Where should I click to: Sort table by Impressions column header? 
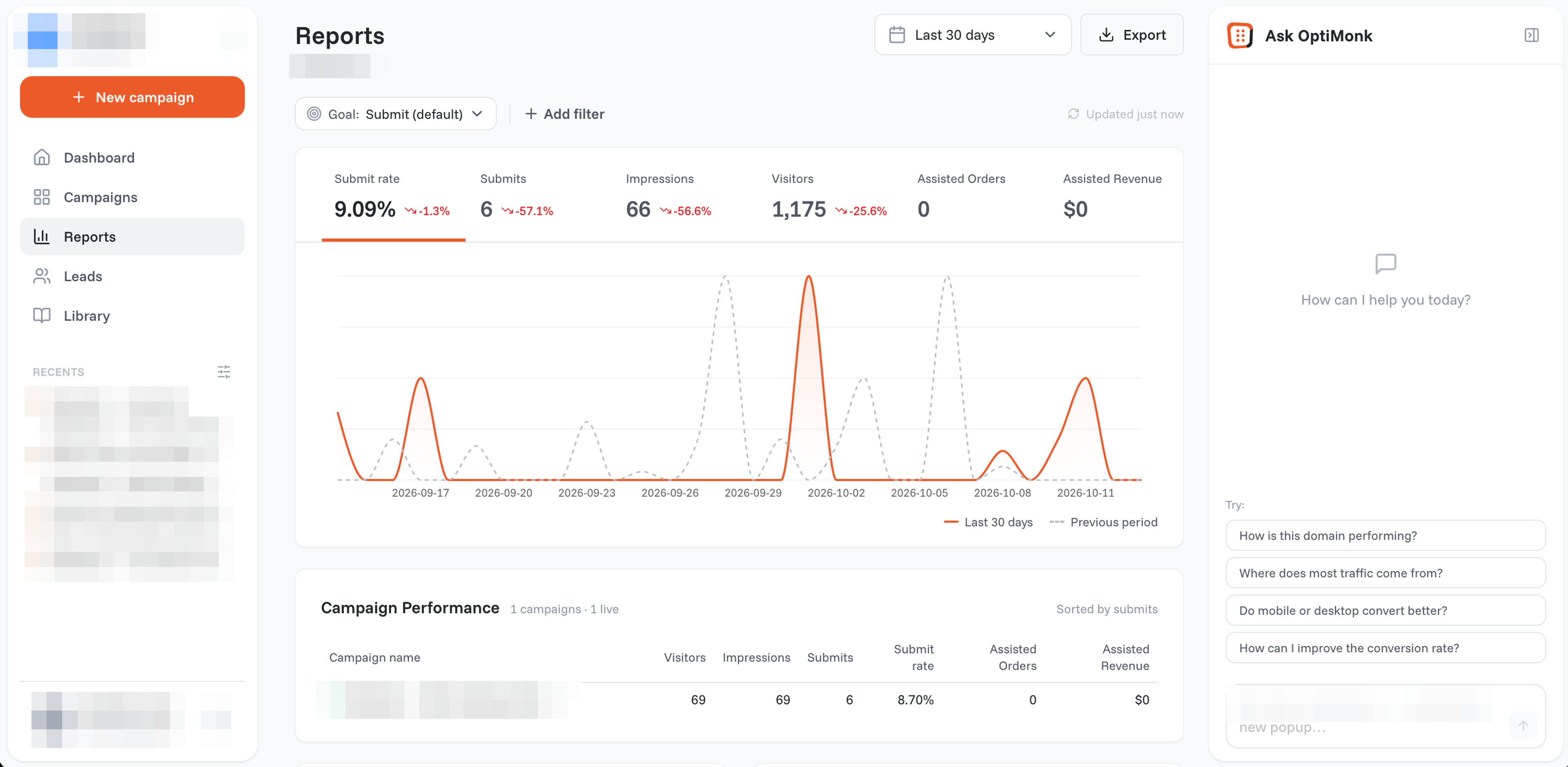pyautogui.click(x=756, y=658)
